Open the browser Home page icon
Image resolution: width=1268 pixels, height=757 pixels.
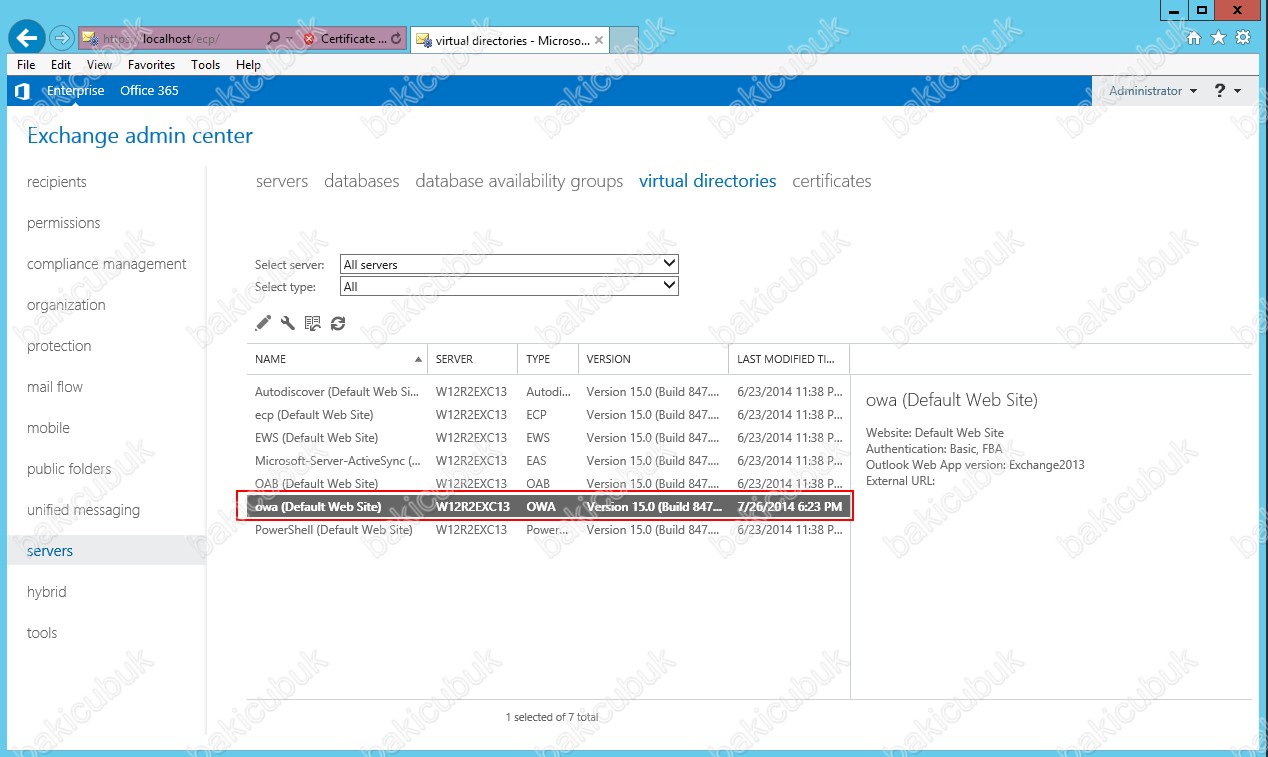click(x=1194, y=38)
